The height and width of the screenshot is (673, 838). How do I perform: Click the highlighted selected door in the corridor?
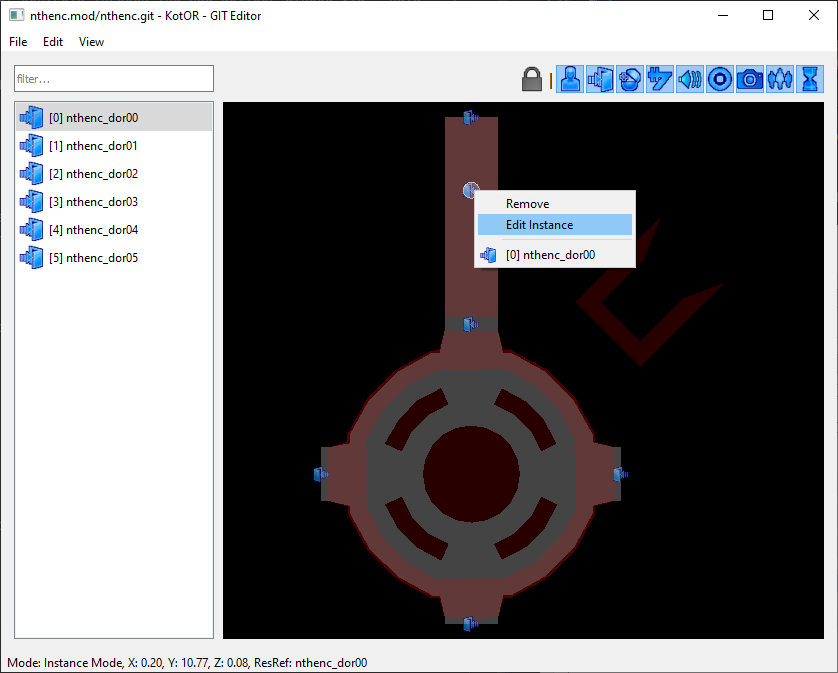tap(470, 190)
